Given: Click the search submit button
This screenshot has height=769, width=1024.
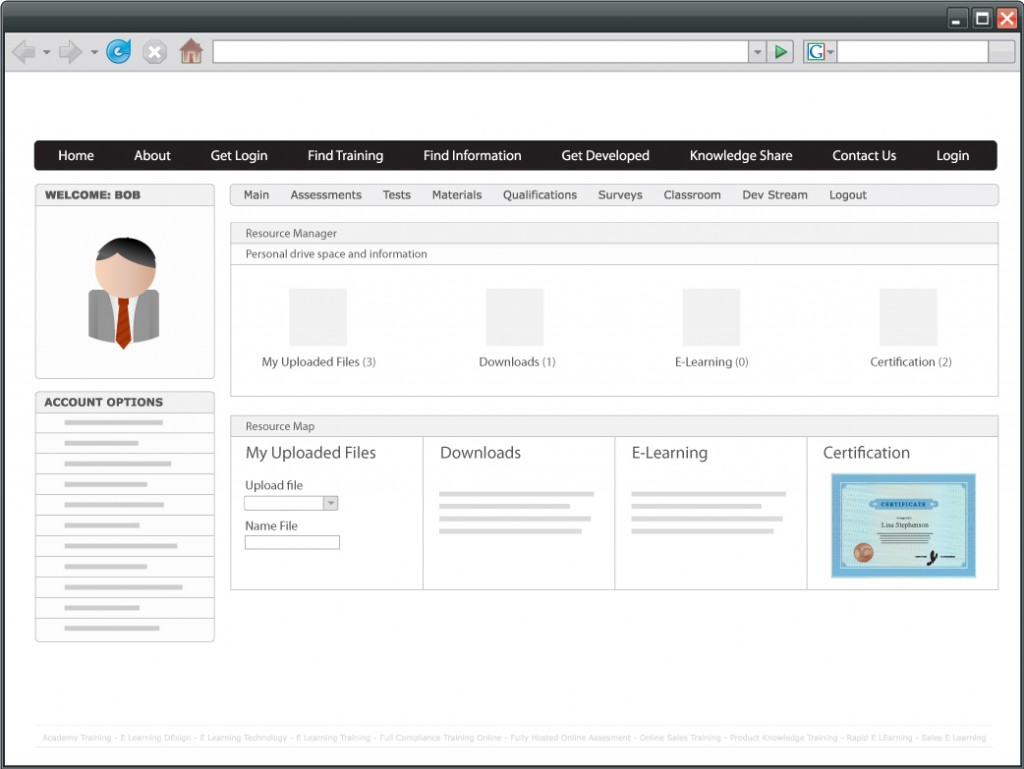Looking at the screenshot, I should pos(1001,52).
